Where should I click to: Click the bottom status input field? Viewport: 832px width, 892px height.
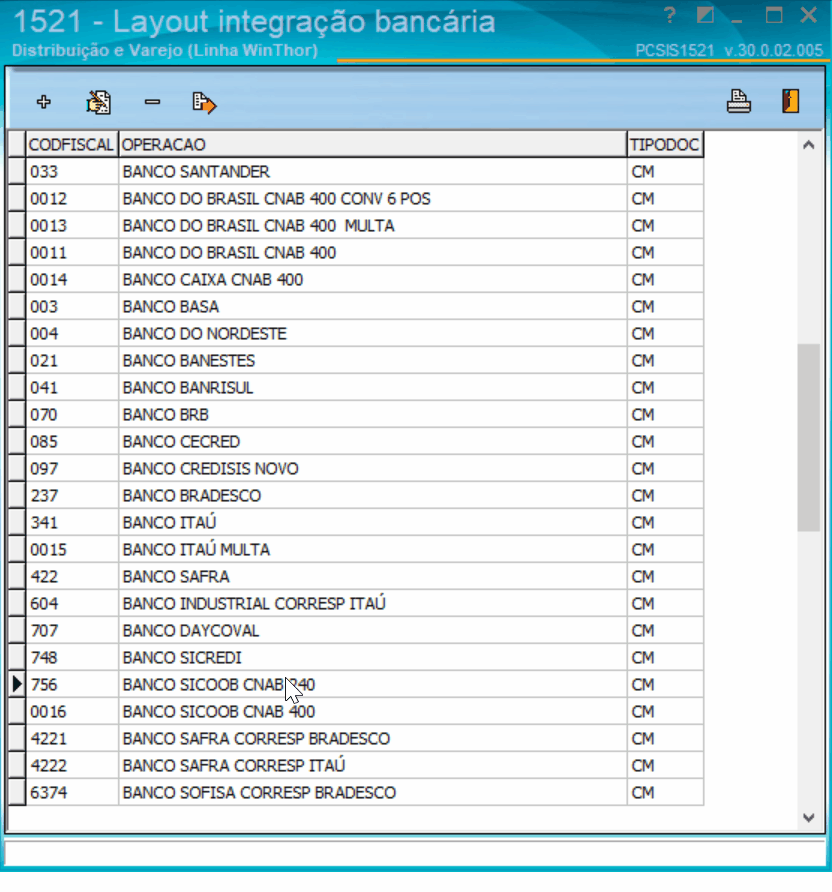(415, 853)
